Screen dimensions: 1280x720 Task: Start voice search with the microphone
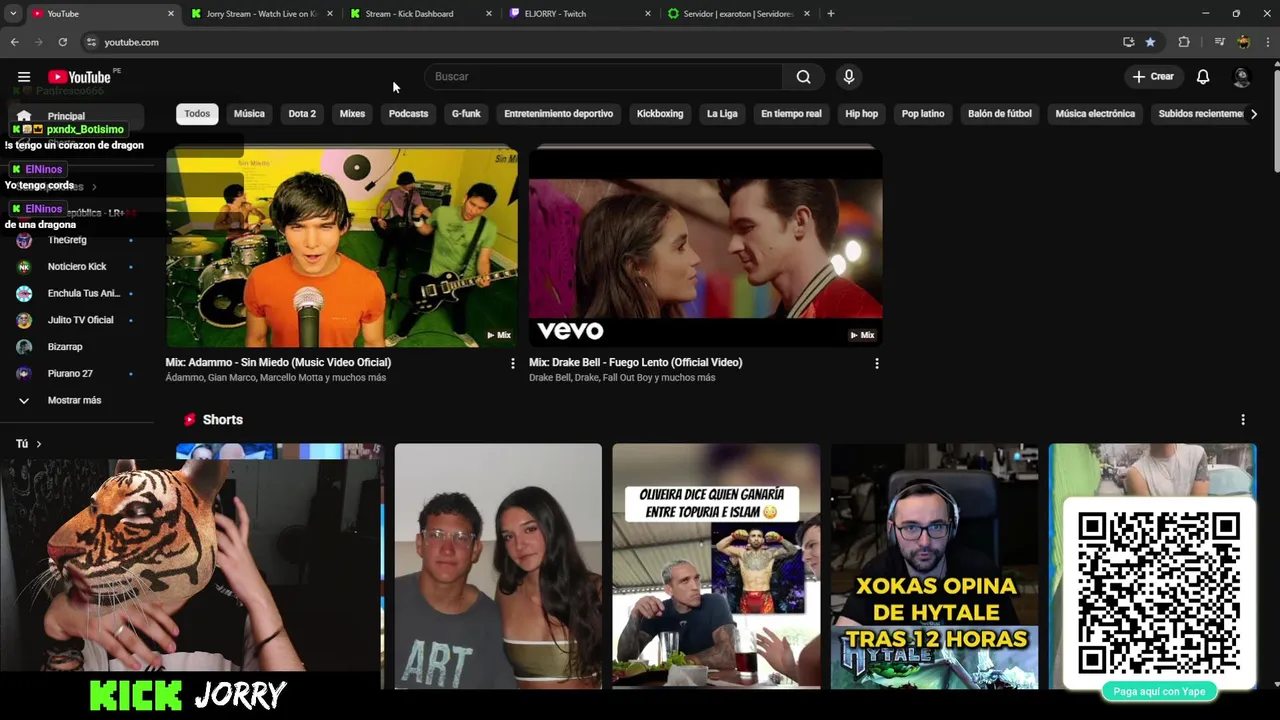(x=848, y=77)
